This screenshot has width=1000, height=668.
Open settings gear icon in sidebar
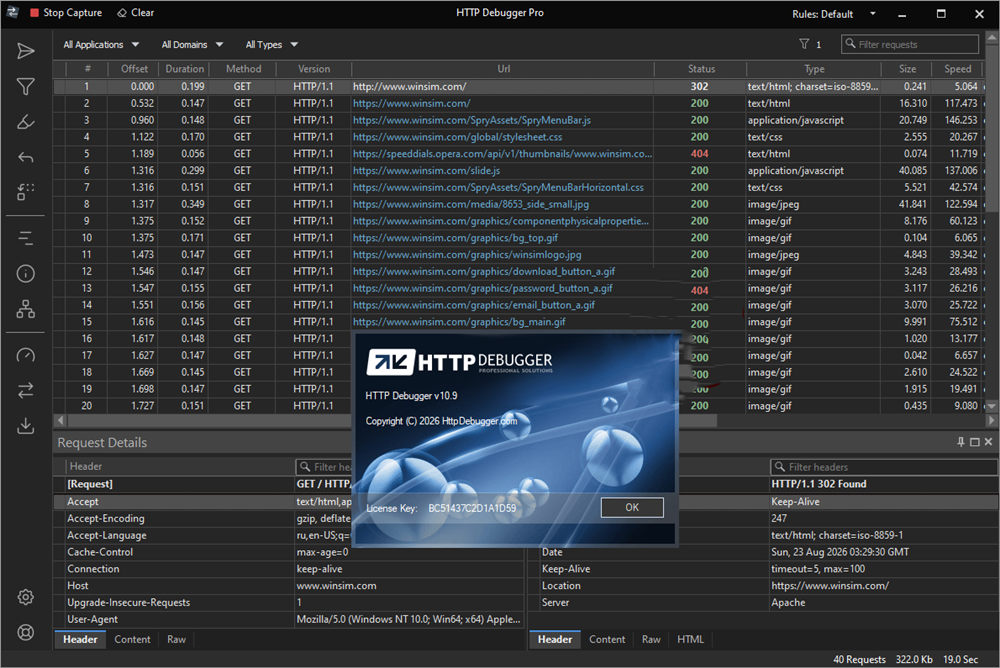[x=26, y=597]
